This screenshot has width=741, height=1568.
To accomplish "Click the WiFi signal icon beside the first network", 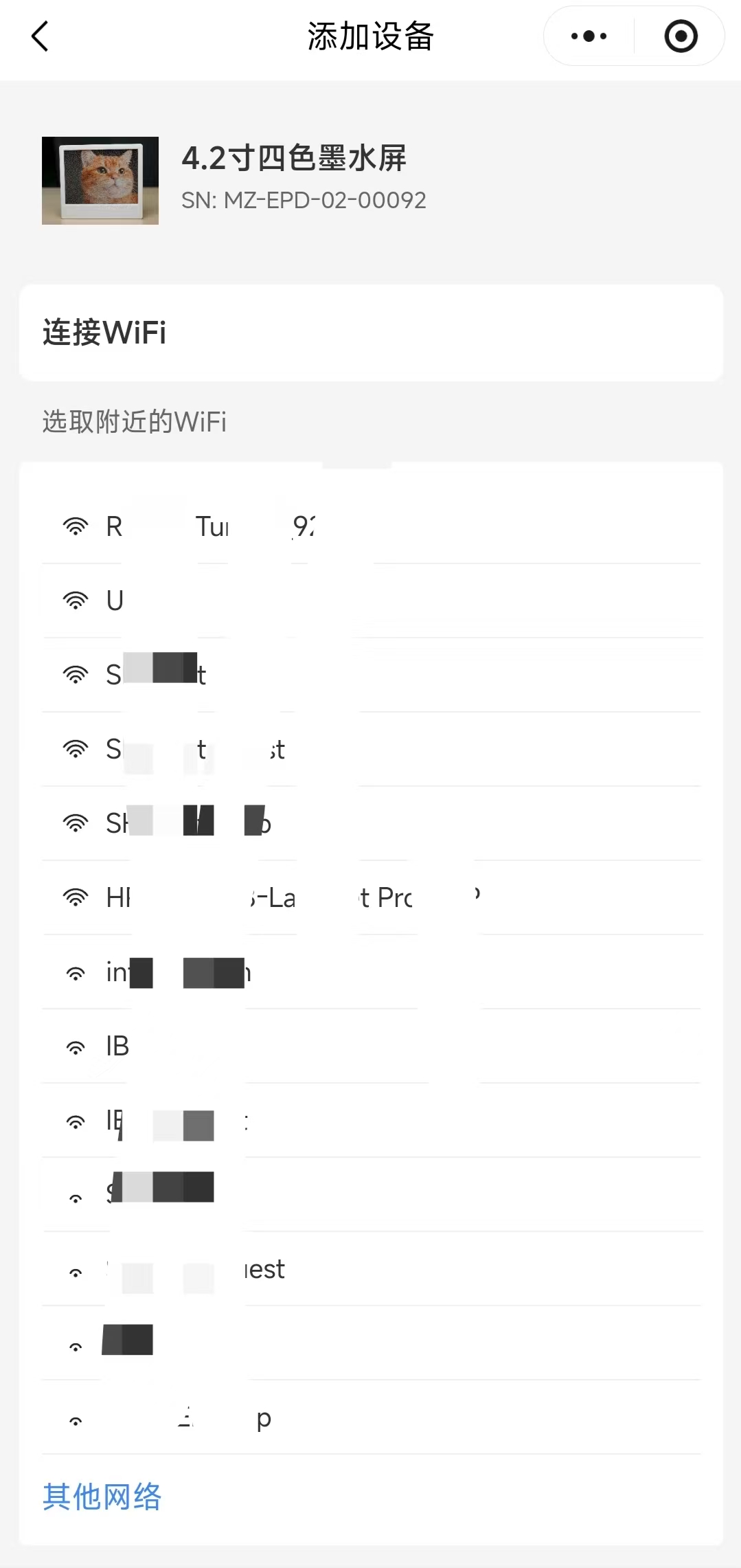I will tap(75, 526).
